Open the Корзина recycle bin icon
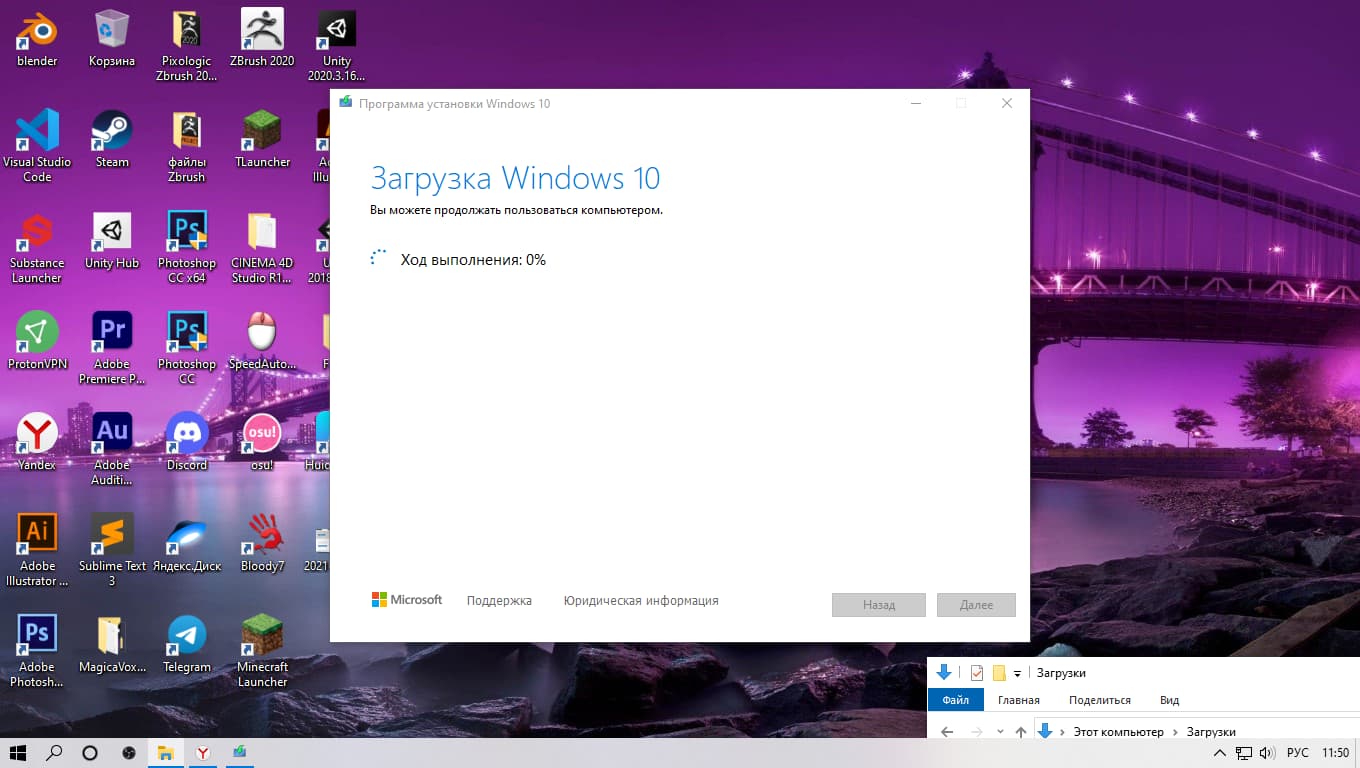Image resolution: width=1360 pixels, height=768 pixels. click(x=112, y=38)
